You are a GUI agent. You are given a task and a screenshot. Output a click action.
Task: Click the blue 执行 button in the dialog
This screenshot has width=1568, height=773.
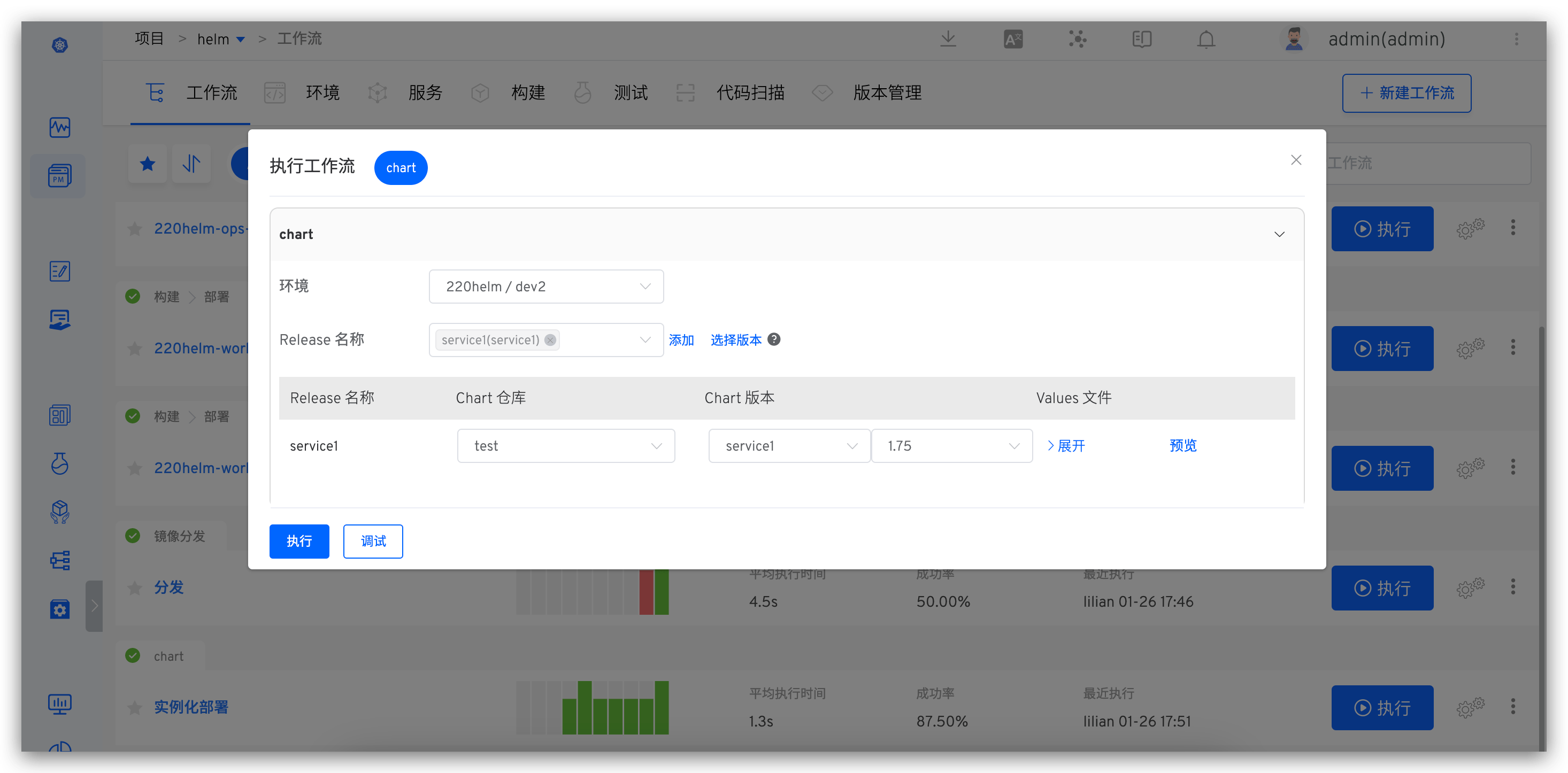tap(299, 541)
